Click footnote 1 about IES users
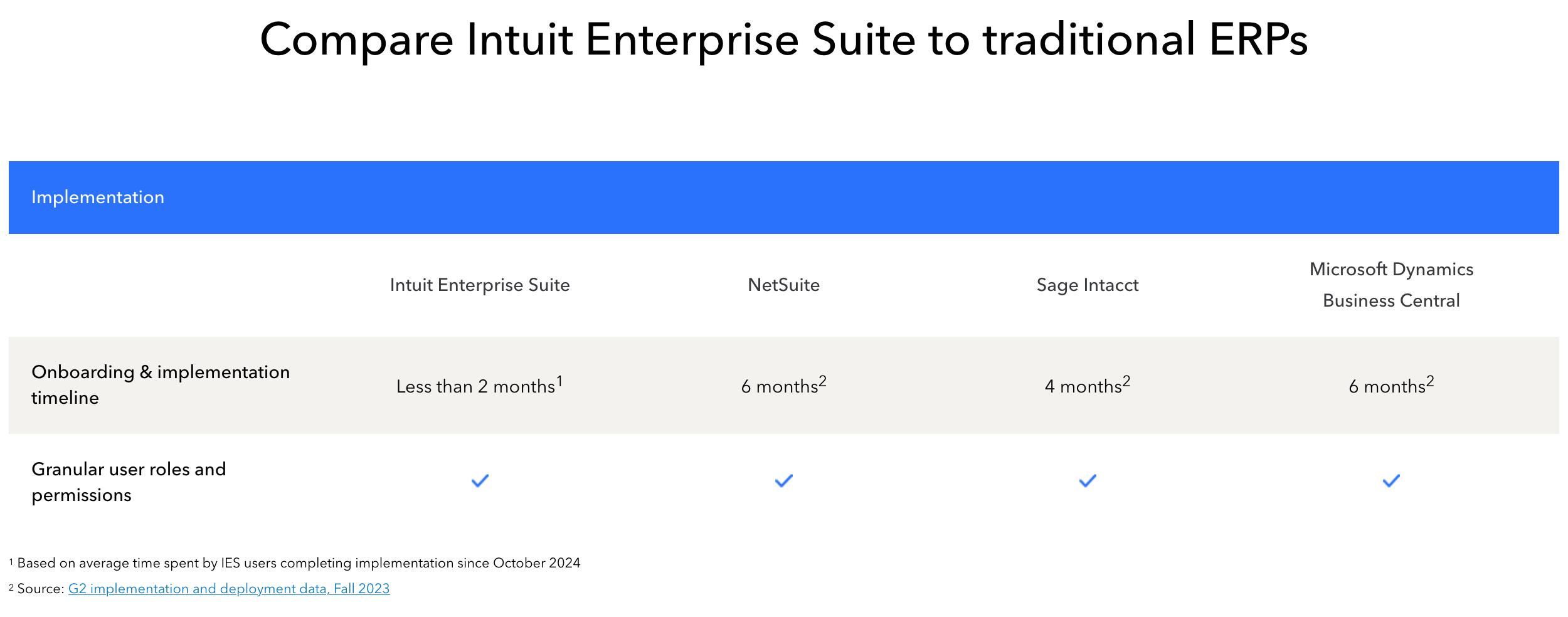The image size is (1568, 617). [x=295, y=563]
